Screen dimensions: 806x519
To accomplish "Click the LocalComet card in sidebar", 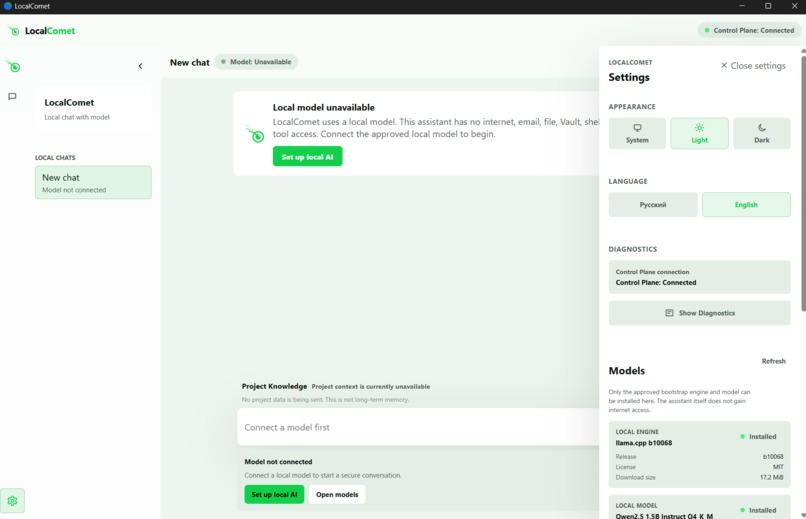I will click(x=93, y=109).
